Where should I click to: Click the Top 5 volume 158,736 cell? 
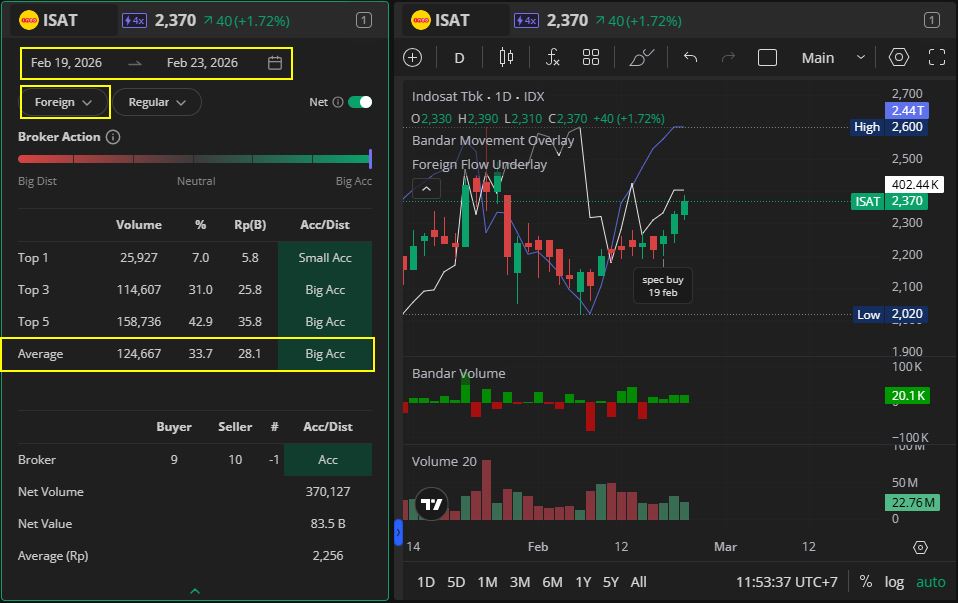point(139,322)
